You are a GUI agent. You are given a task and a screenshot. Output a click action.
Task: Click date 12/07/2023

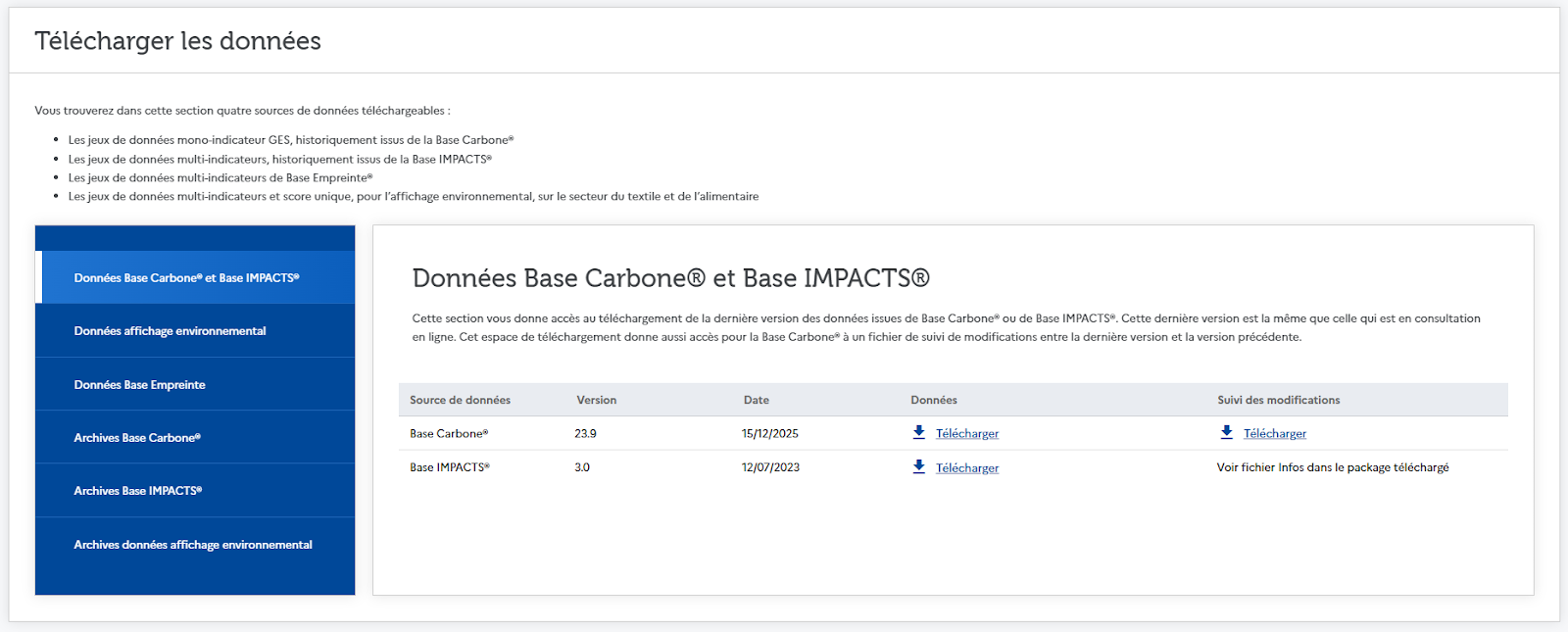tap(770, 467)
